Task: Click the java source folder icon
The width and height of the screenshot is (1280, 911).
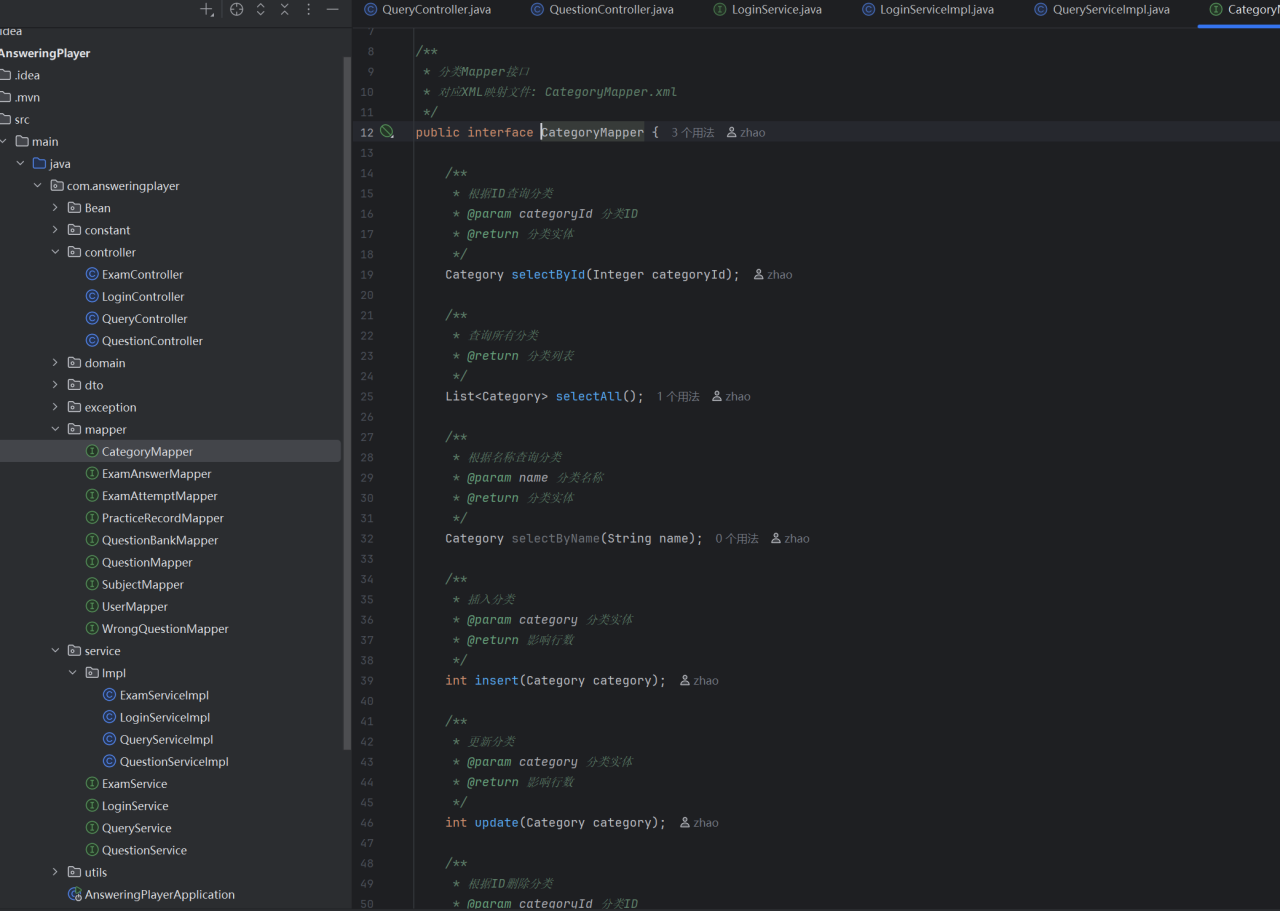Action: pyautogui.click(x=39, y=163)
